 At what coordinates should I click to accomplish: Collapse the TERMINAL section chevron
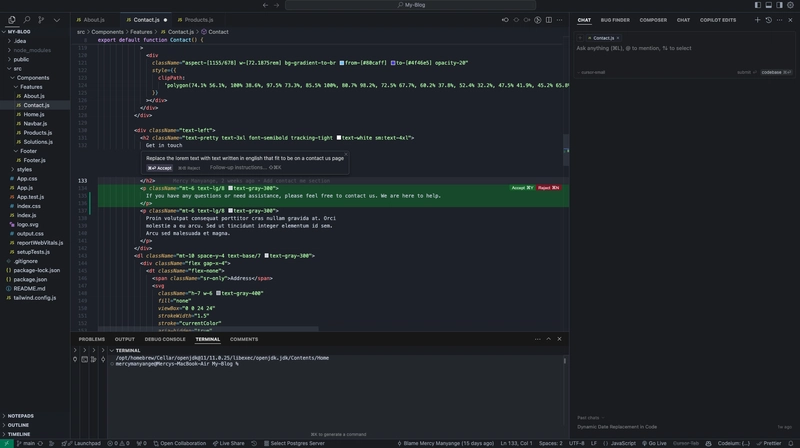coord(112,351)
